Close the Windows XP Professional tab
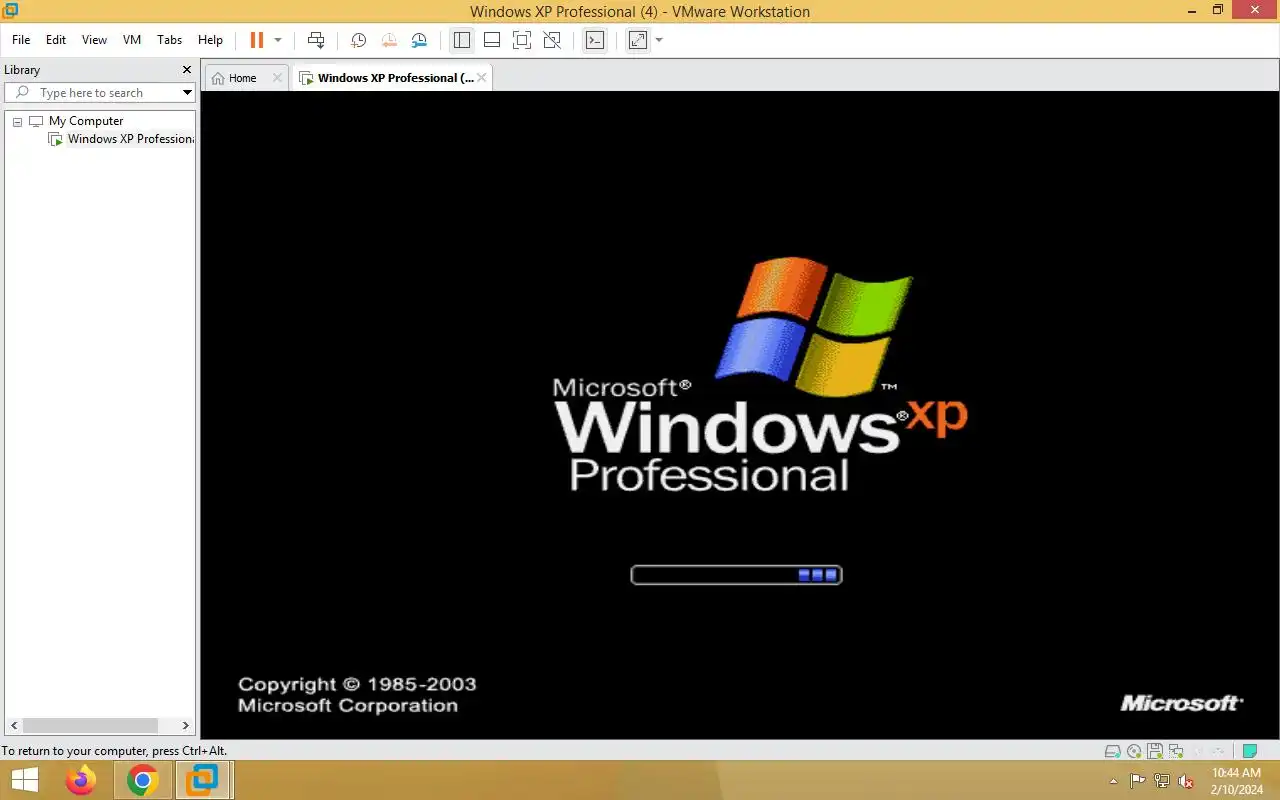Viewport: 1280px width, 800px height. click(482, 78)
